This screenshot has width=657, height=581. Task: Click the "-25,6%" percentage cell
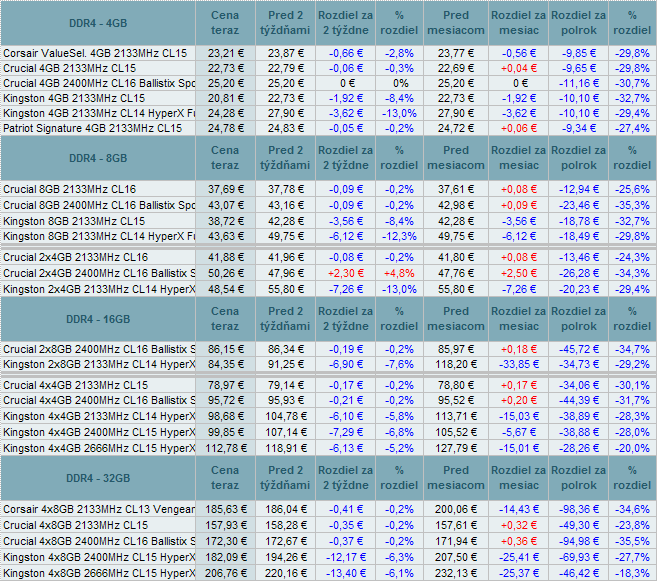(632, 189)
